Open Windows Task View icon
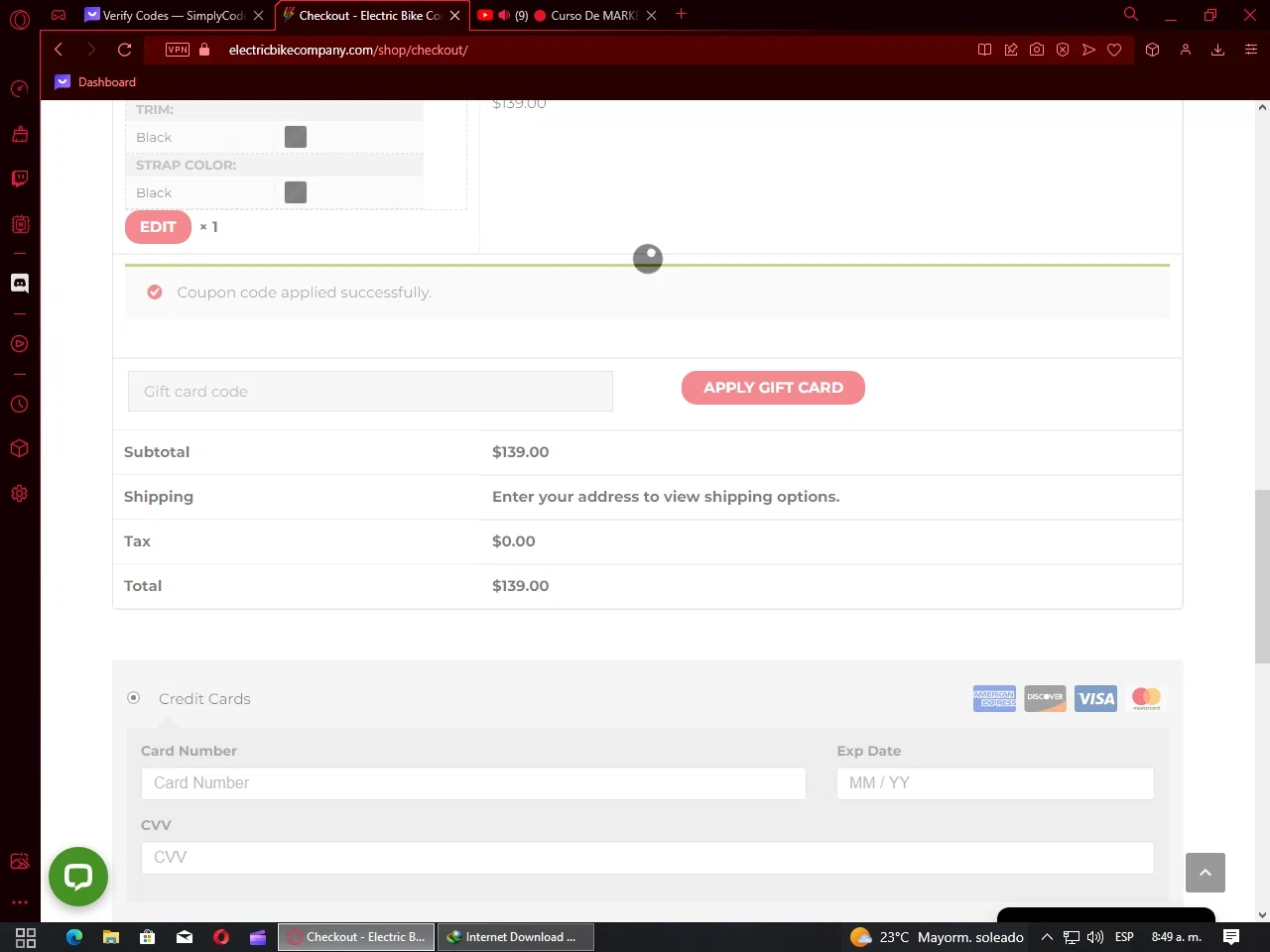The width and height of the screenshot is (1270, 952). tap(26, 937)
